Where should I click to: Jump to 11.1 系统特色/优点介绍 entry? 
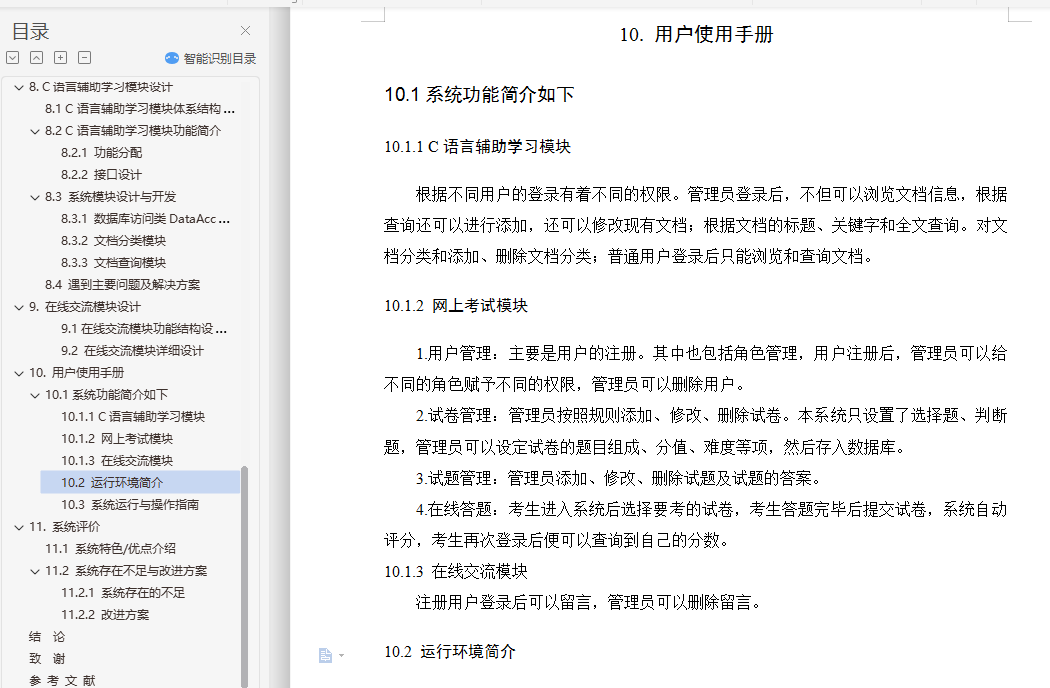pyautogui.click(x=110, y=549)
